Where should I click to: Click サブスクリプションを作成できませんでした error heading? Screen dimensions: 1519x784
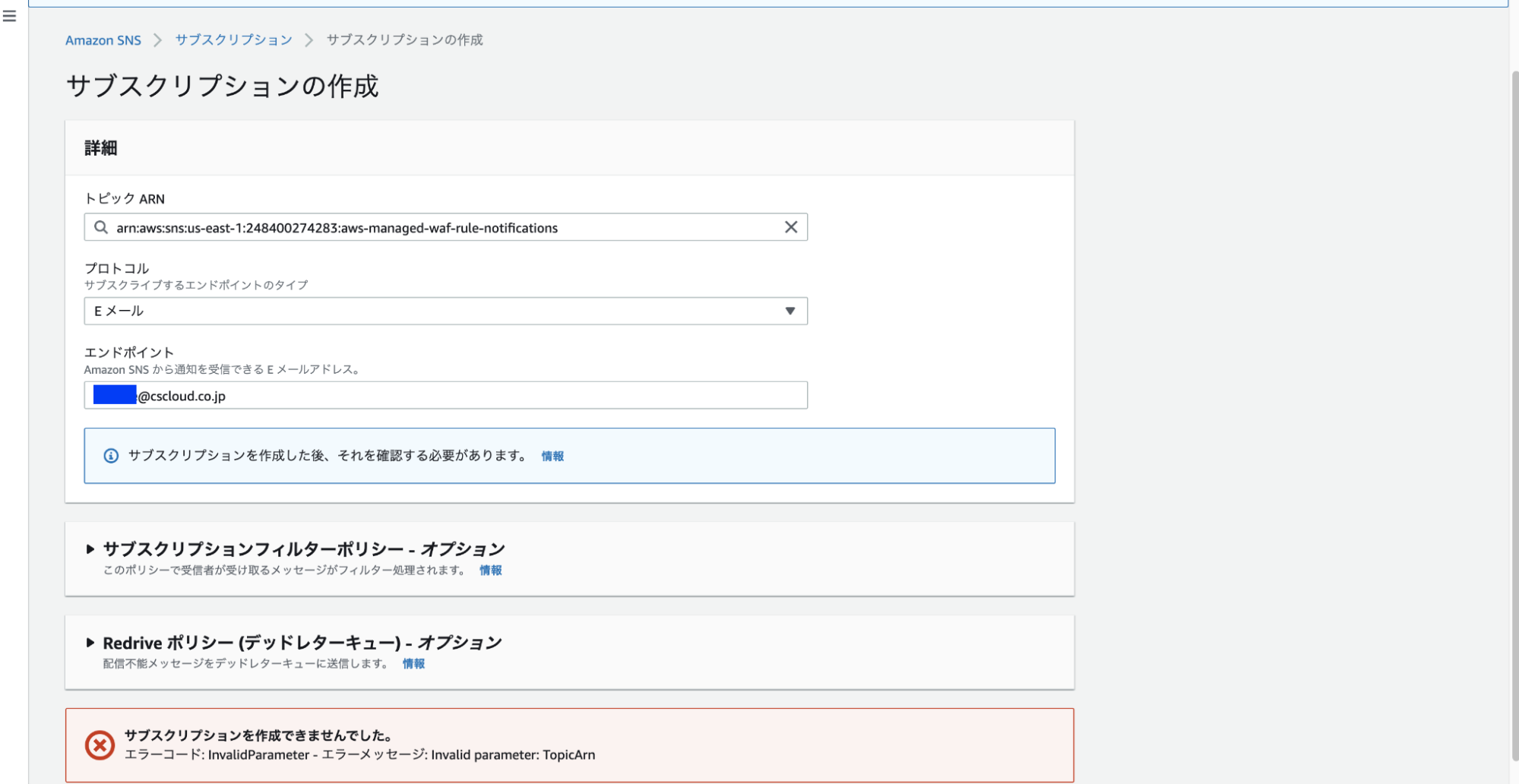click(x=258, y=735)
